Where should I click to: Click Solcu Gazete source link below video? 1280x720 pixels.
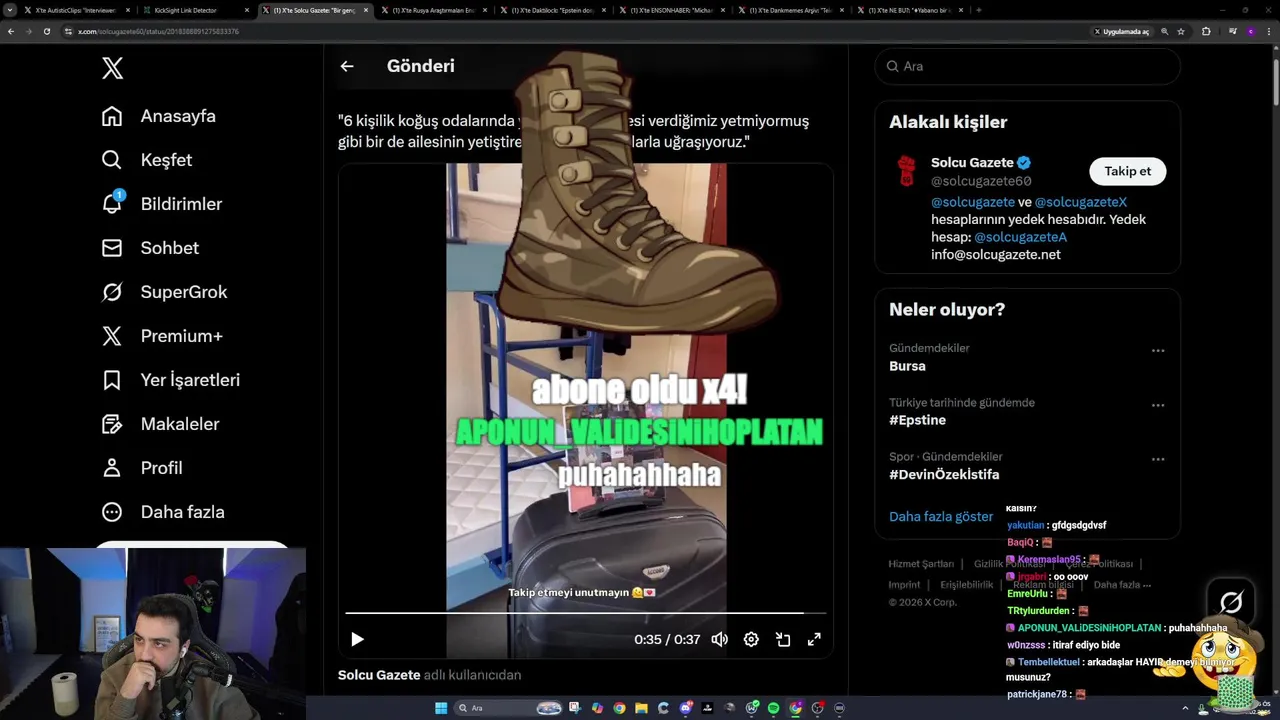379,675
